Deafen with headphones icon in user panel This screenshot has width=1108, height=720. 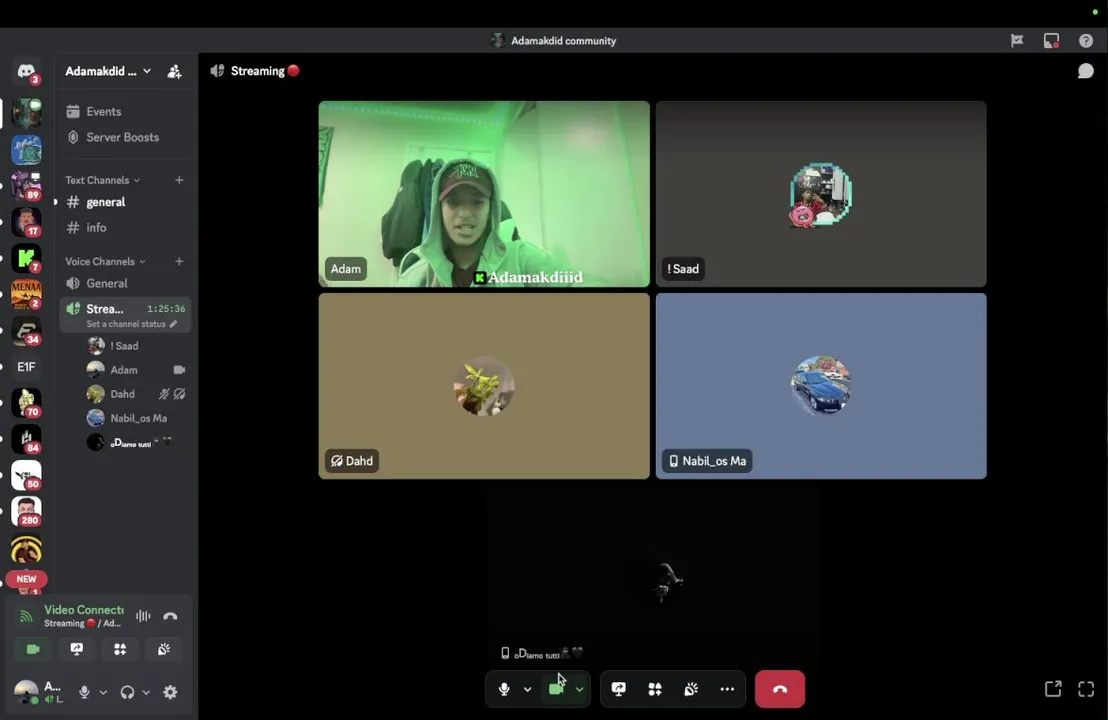pyautogui.click(x=127, y=692)
